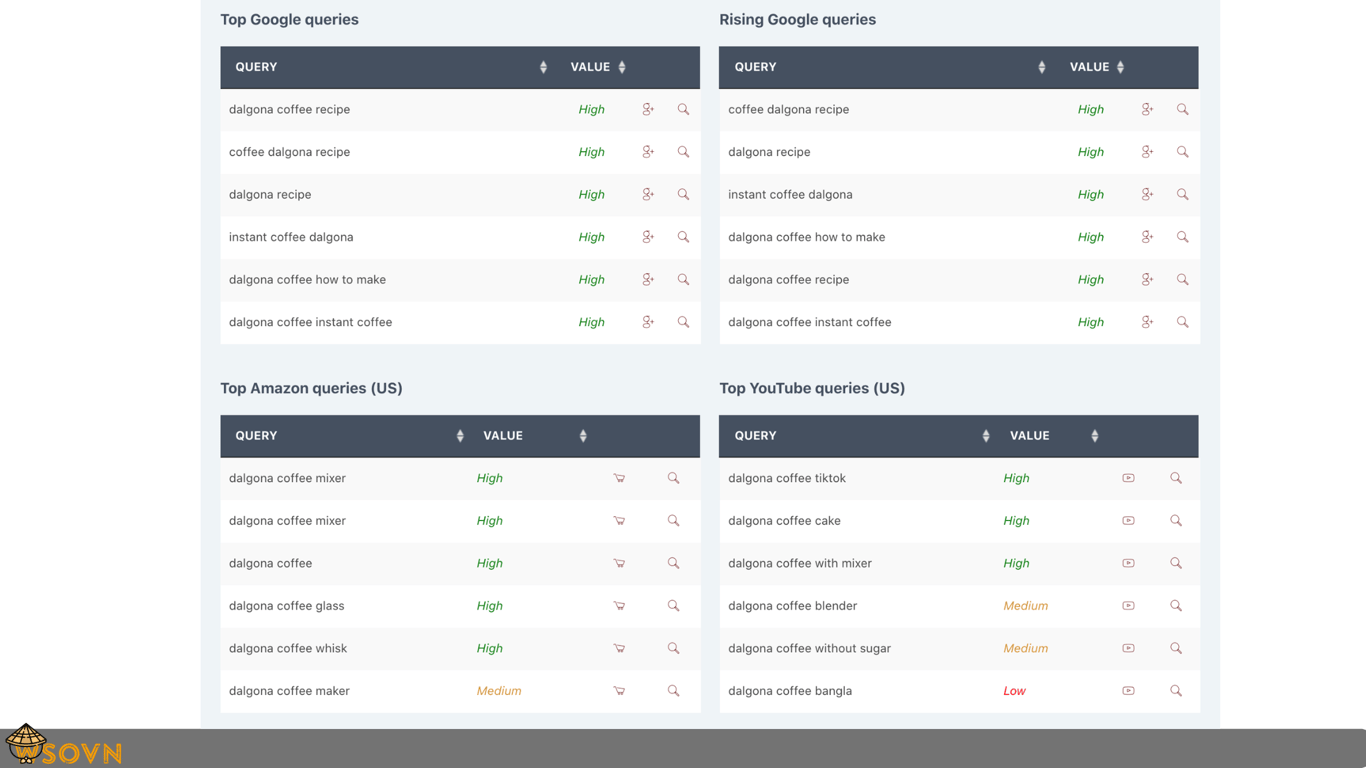Click 'Top Amazon queries (US)' heading
The height and width of the screenshot is (768, 1366).
[311, 388]
